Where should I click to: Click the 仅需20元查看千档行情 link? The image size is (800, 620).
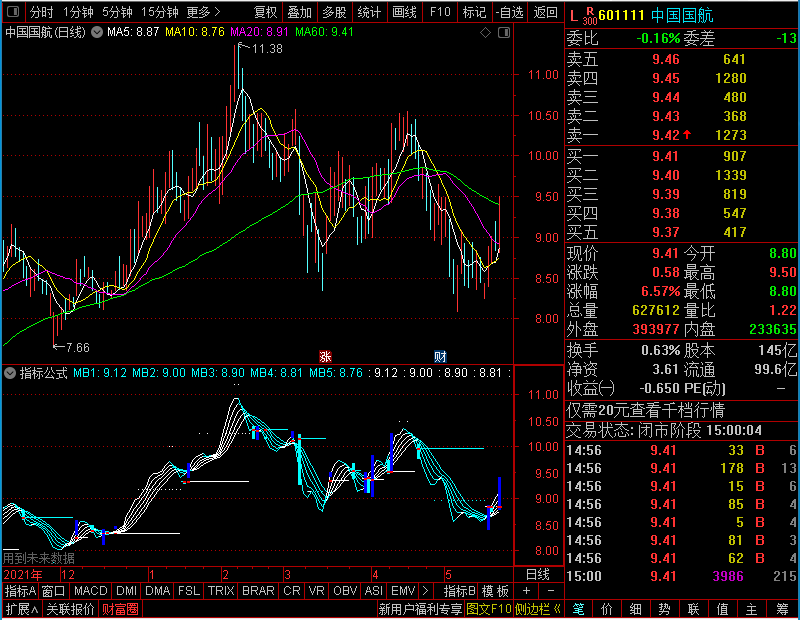pyautogui.click(x=646, y=410)
